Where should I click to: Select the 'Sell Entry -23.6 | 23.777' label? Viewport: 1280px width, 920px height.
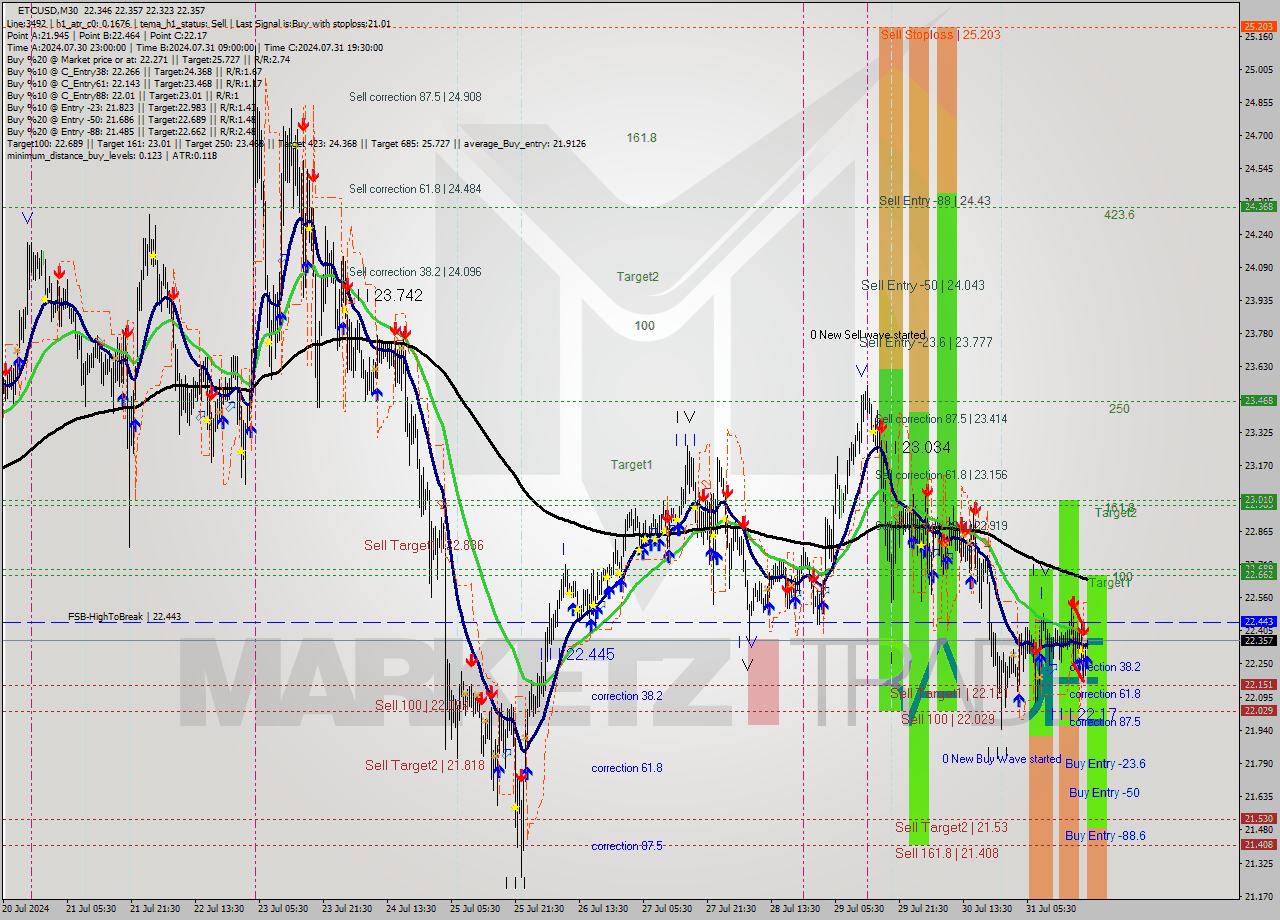point(926,342)
